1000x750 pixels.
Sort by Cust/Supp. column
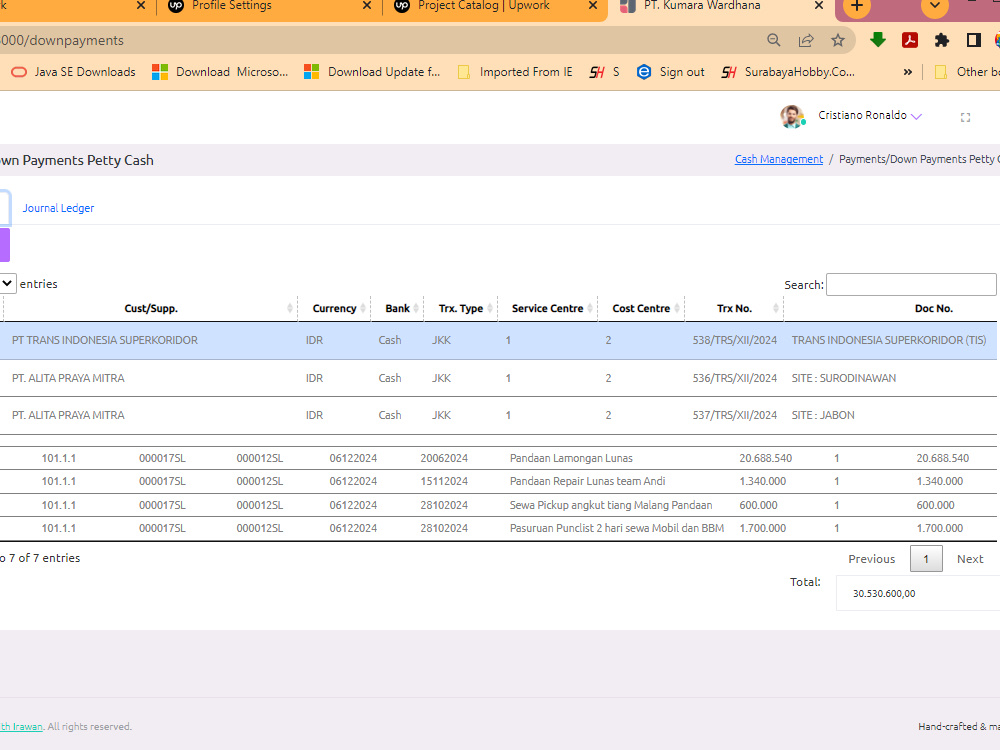[151, 308]
